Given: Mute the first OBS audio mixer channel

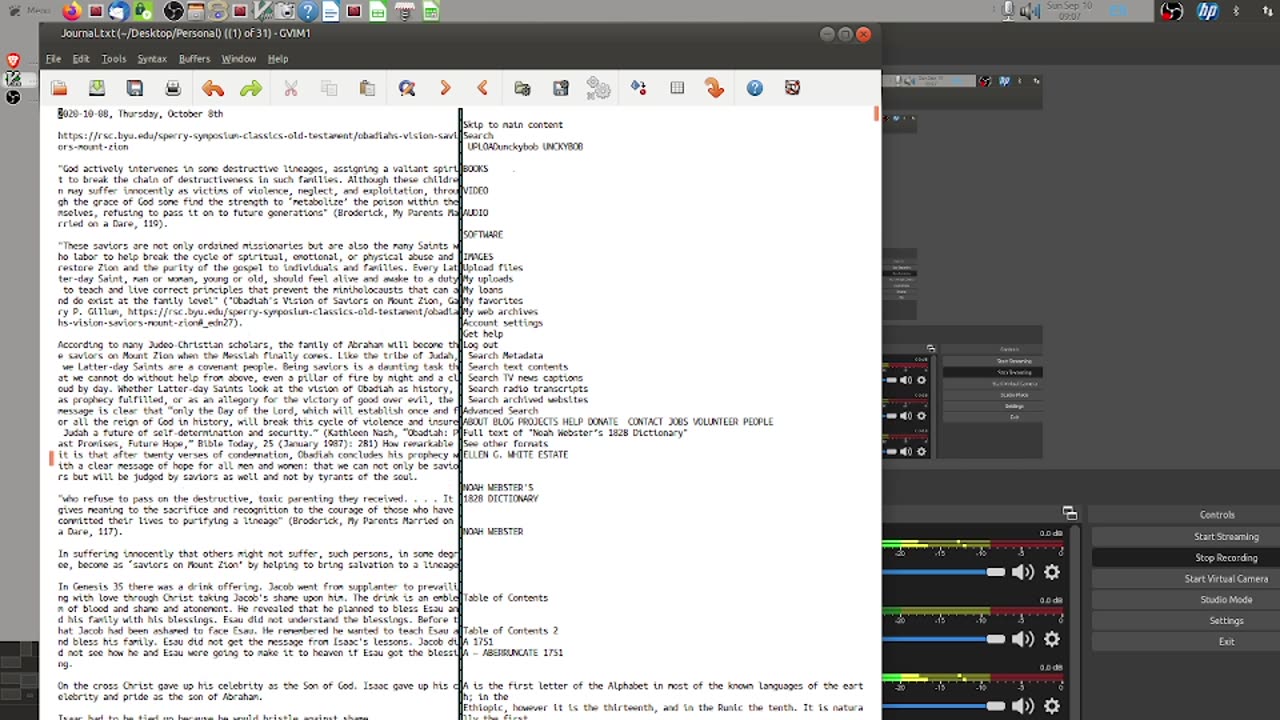Looking at the screenshot, I should 1022,572.
